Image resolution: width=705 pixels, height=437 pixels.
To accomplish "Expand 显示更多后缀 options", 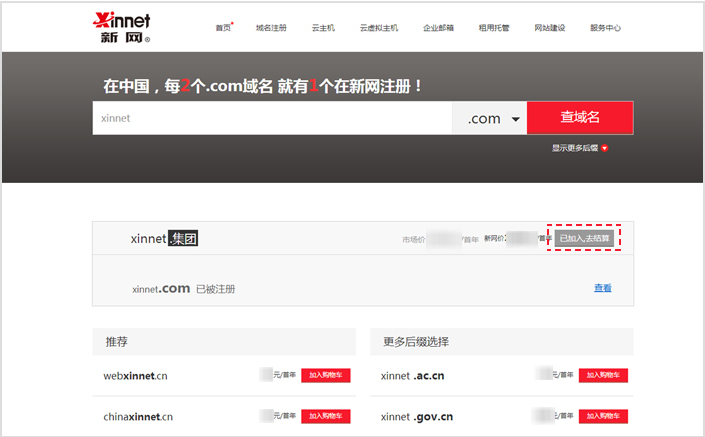I will (575, 148).
